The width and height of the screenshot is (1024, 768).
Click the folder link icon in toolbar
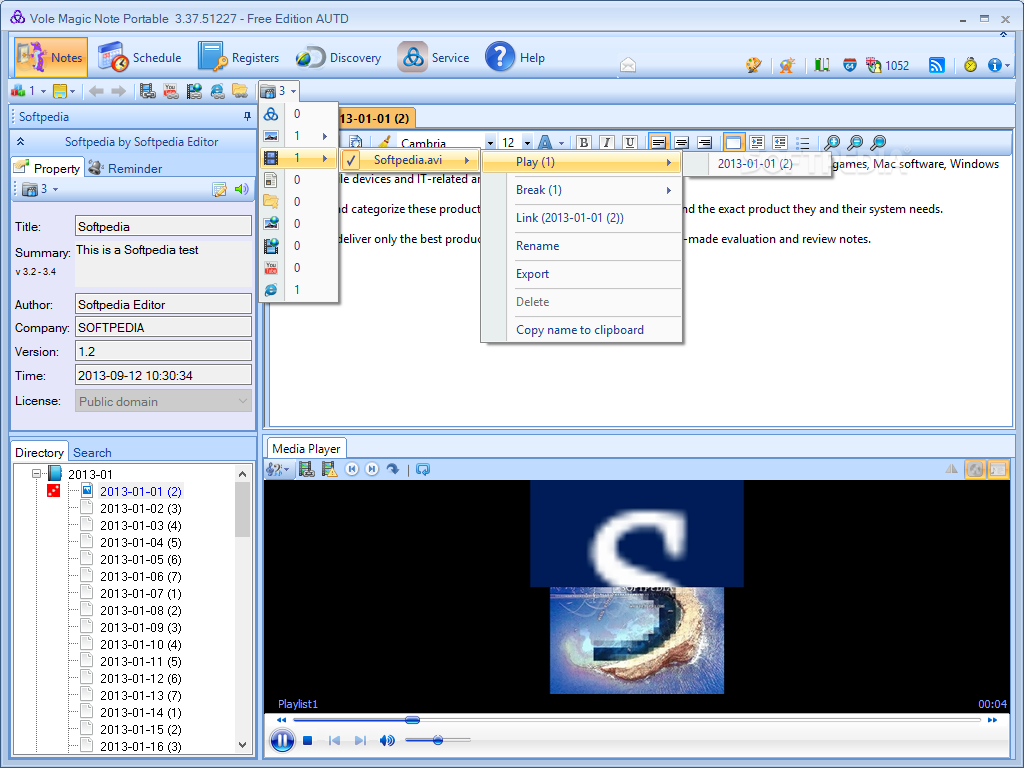tap(240, 91)
